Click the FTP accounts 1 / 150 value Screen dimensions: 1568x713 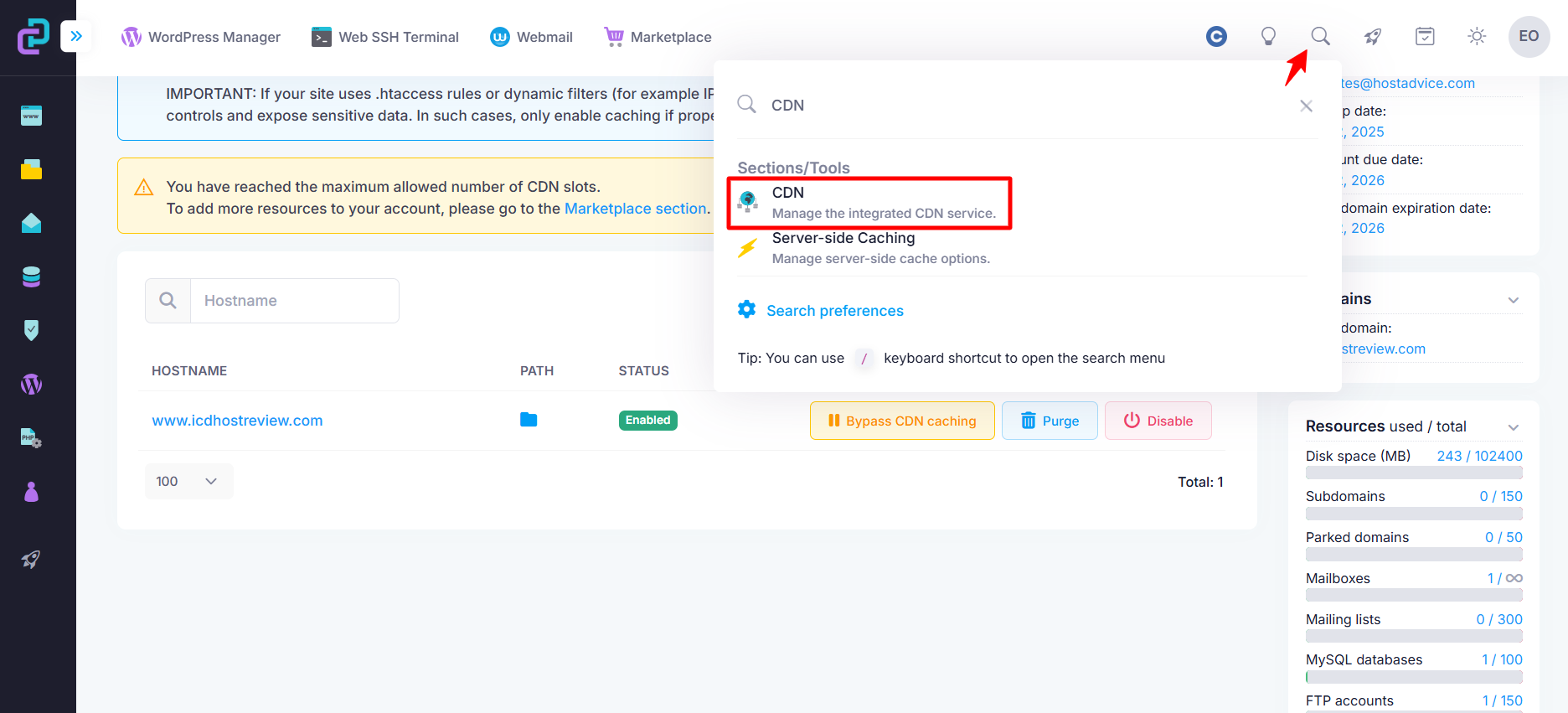[x=1503, y=701]
